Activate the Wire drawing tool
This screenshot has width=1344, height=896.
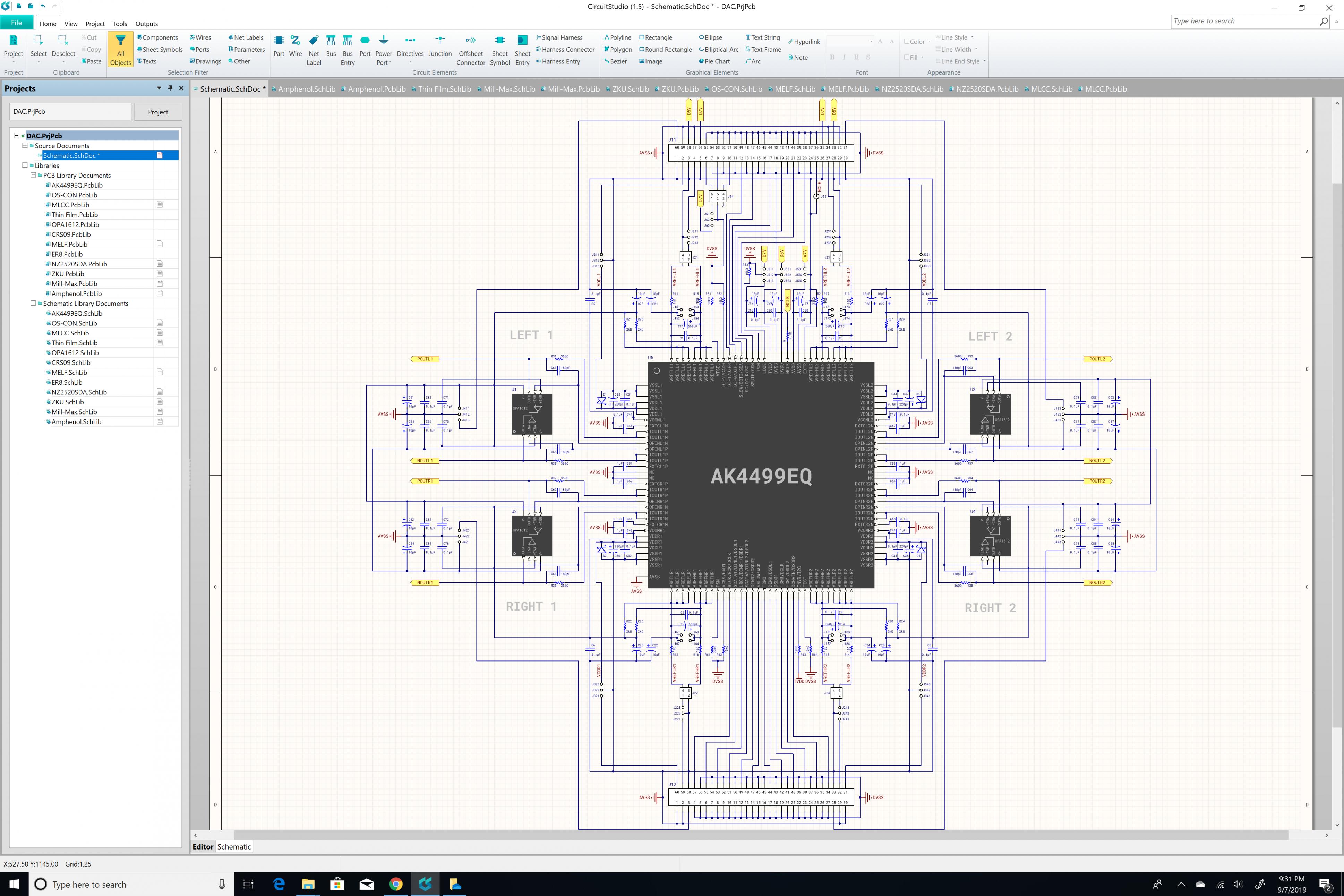point(295,46)
